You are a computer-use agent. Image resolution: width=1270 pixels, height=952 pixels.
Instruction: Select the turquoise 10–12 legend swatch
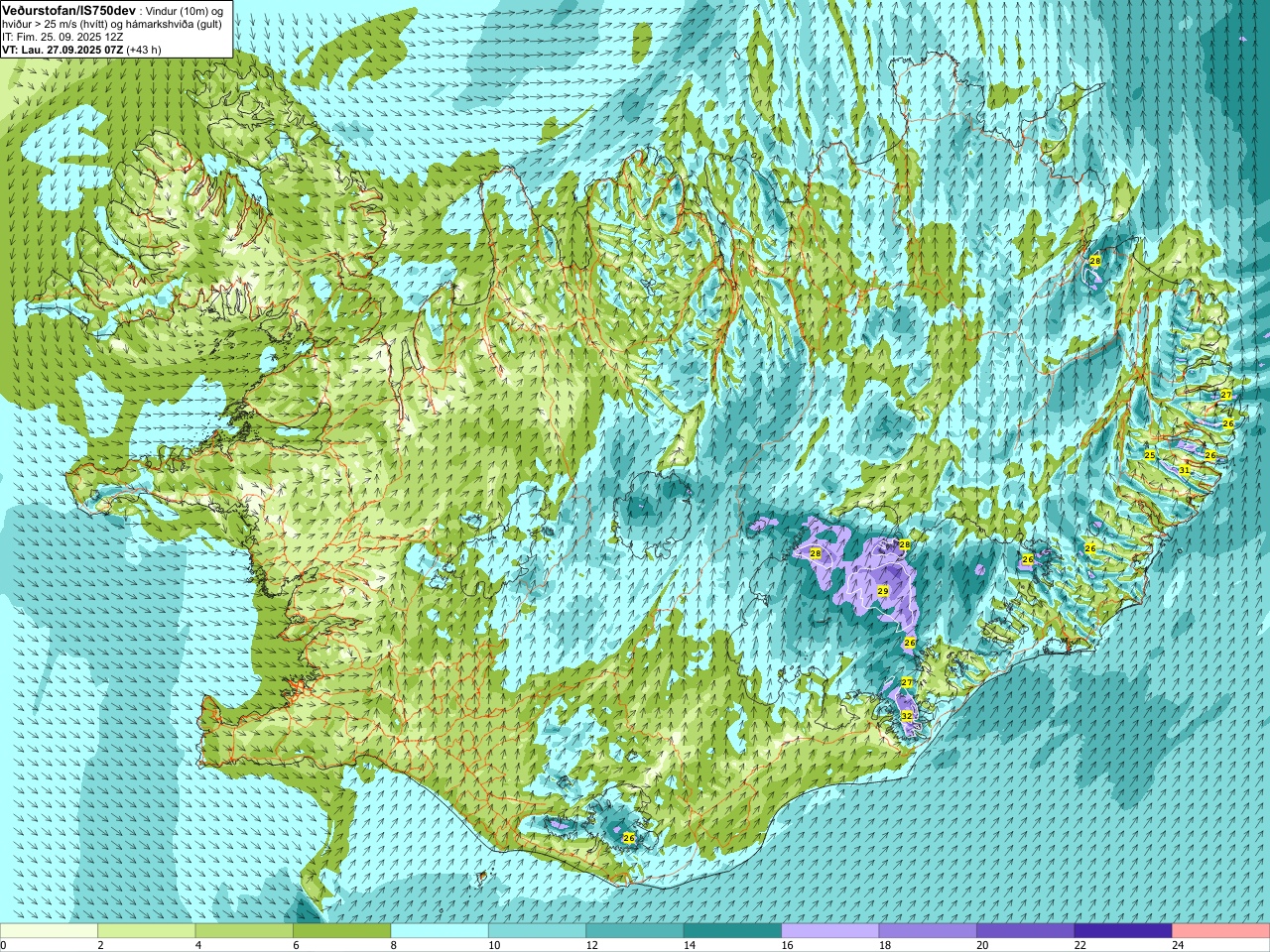click(x=537, y=931)
